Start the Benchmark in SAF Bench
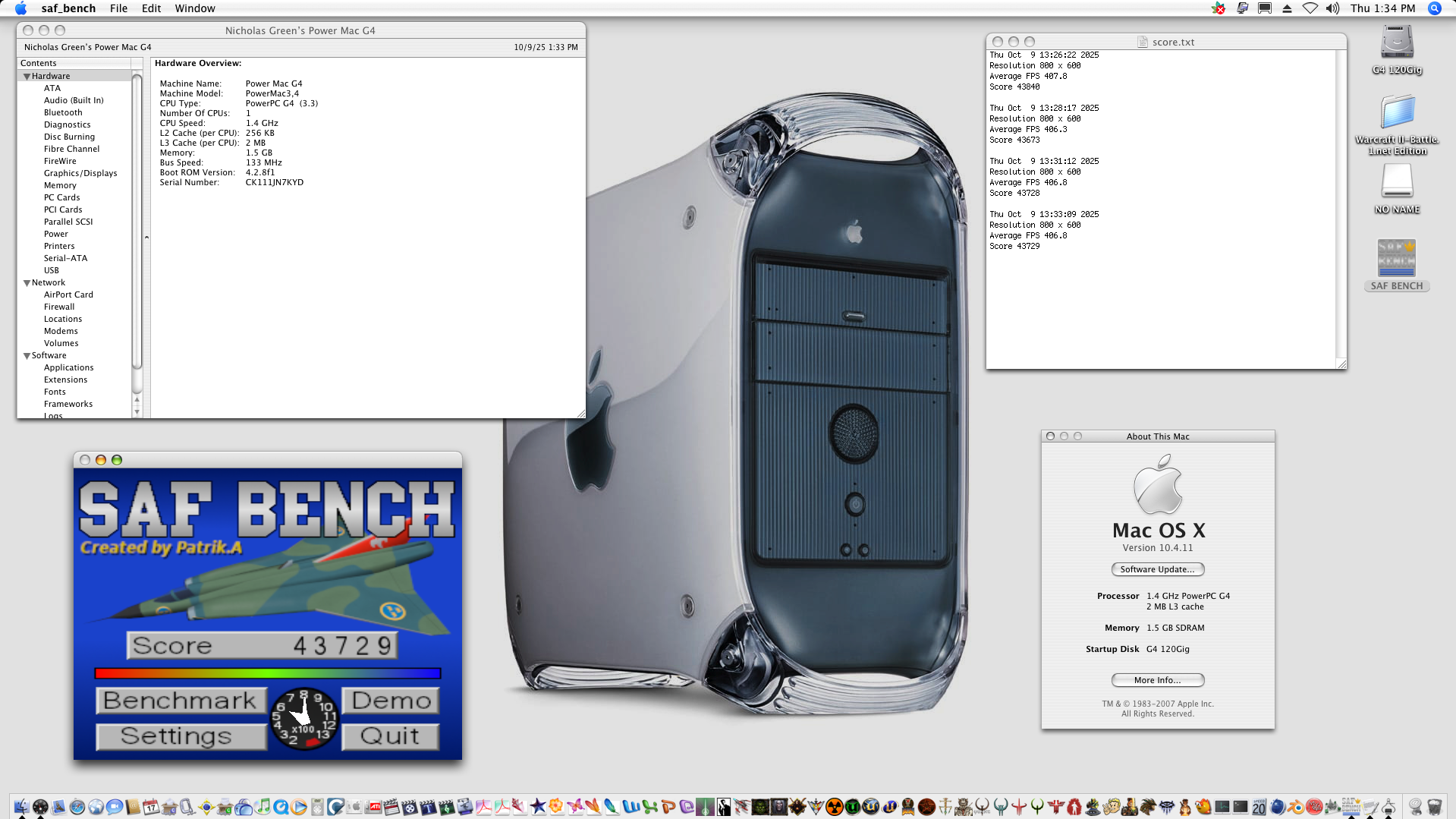1456x819 pixels. click(x=181, y=701)
